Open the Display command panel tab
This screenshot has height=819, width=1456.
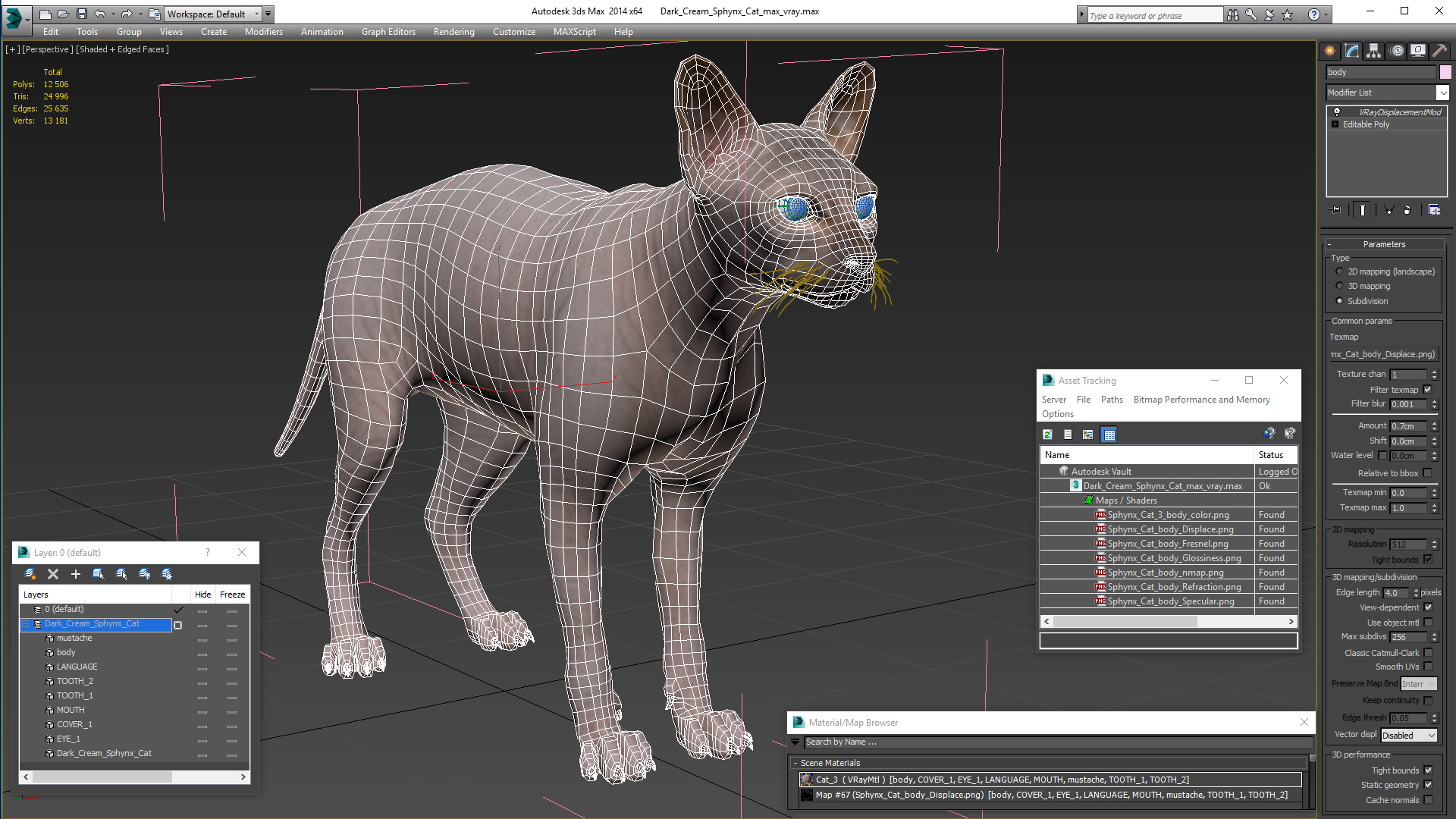pyautogui.click(x=1418, y=51)
